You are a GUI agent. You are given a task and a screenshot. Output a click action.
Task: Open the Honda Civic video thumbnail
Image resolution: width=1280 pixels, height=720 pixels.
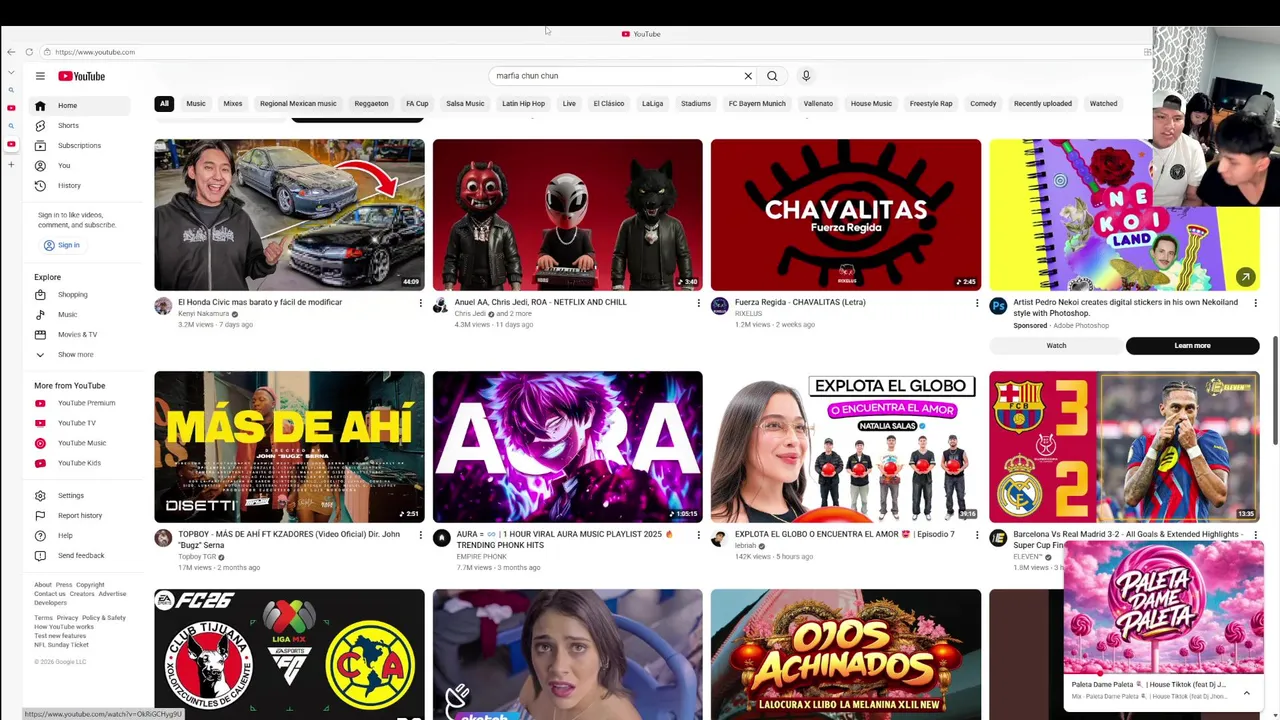pyautogui.click(x=289, y=215)
